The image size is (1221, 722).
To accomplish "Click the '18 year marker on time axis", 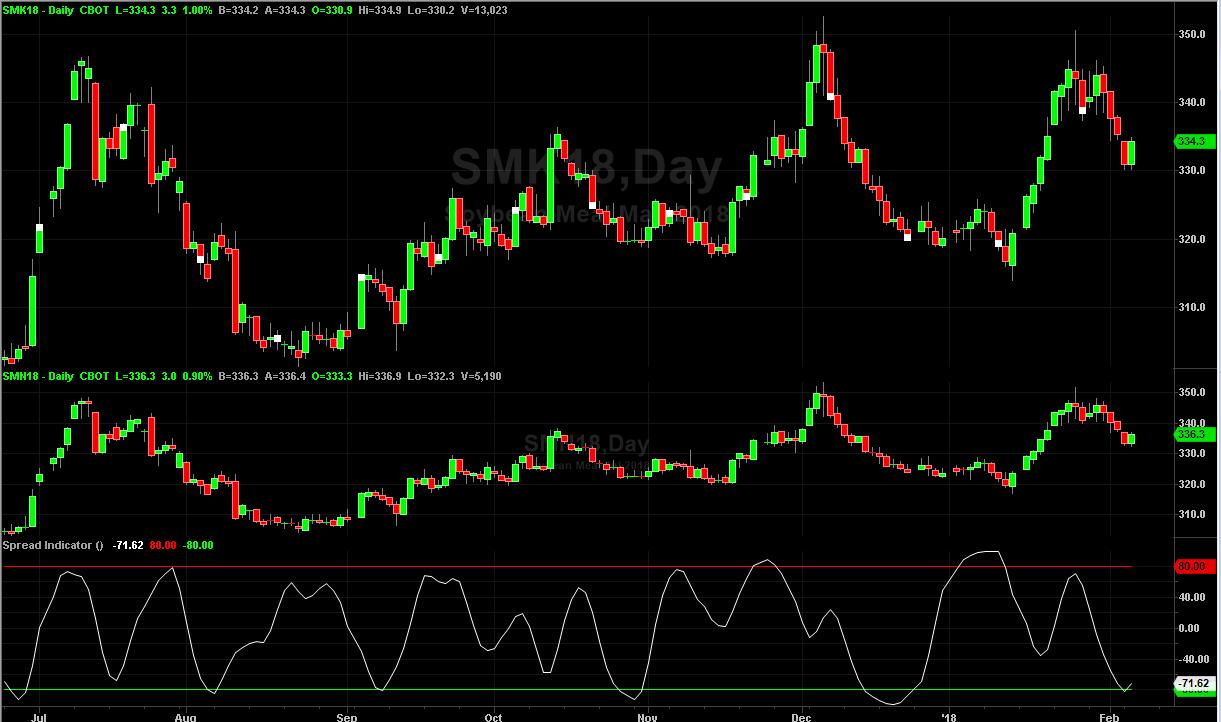I will point(947,716).
